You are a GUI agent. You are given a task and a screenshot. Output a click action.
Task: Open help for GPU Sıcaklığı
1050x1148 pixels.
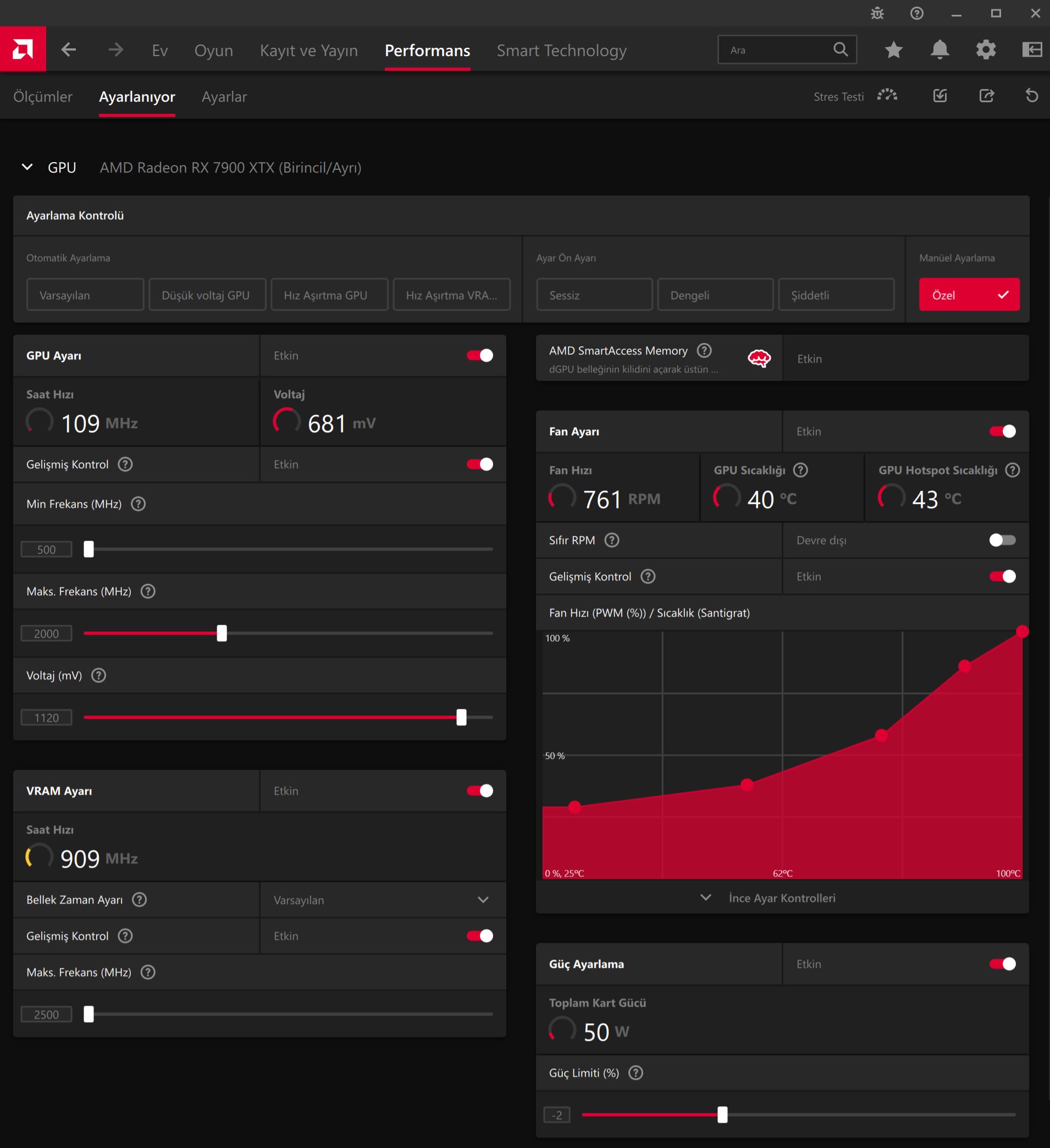tap(800, 470)
